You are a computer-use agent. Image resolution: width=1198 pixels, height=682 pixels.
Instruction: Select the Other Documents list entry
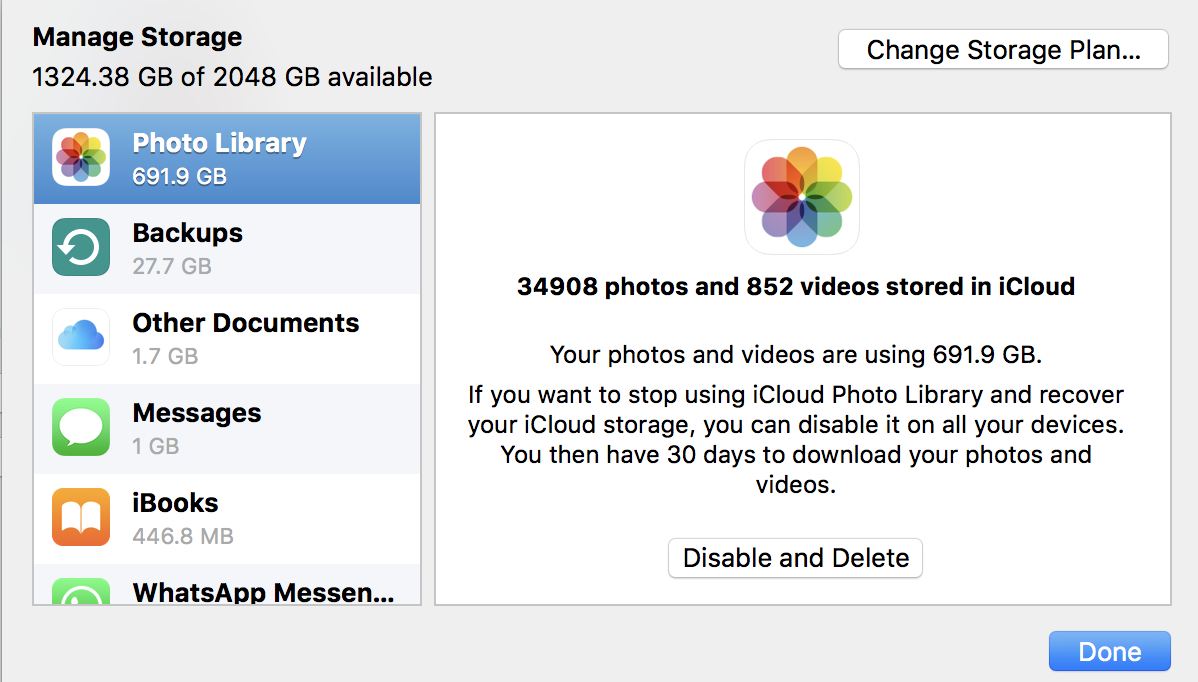pyautogui.click(x=227, y=339)
